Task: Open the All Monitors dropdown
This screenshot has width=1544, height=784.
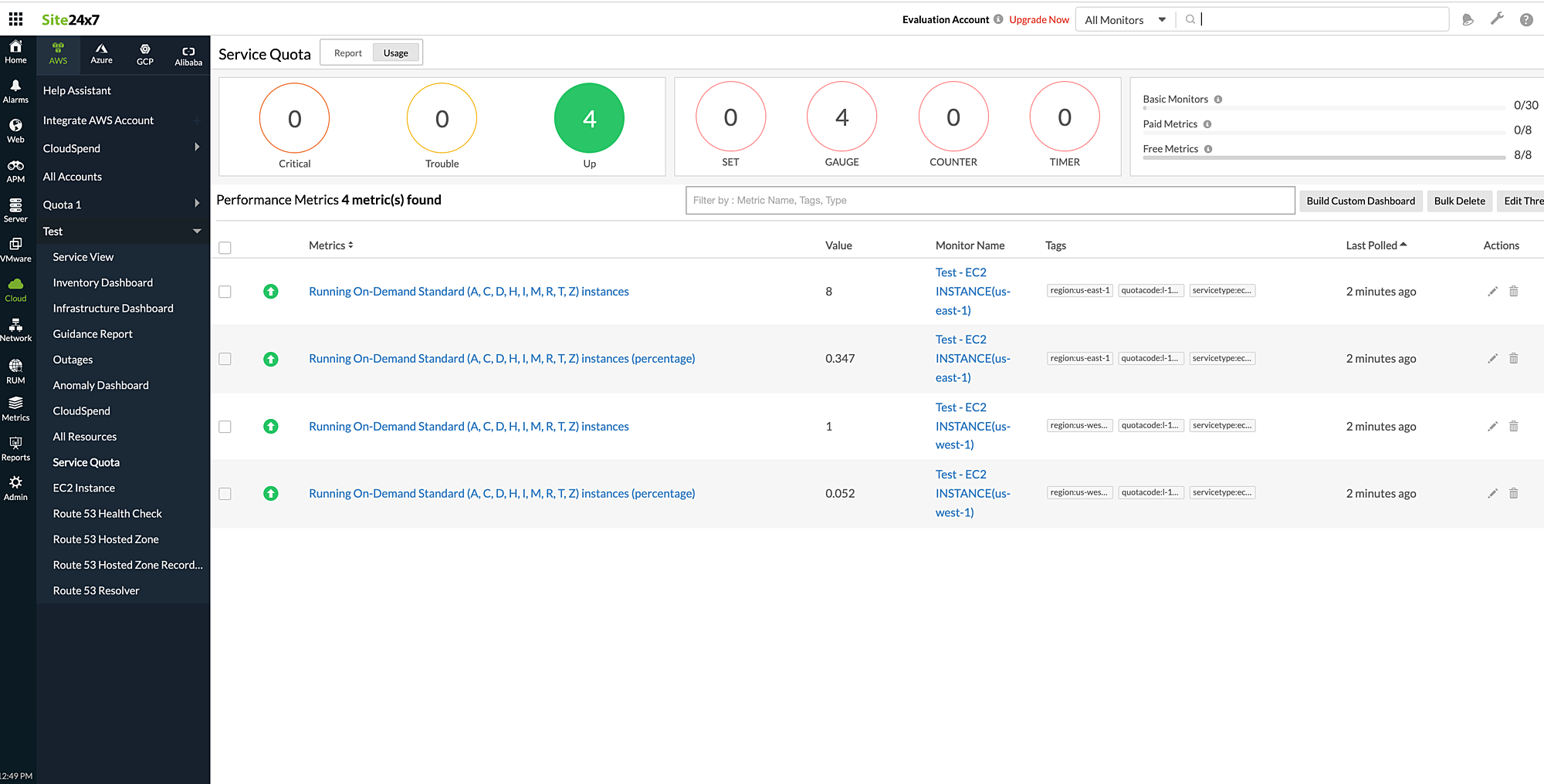Action: [x=1125, y=20]
